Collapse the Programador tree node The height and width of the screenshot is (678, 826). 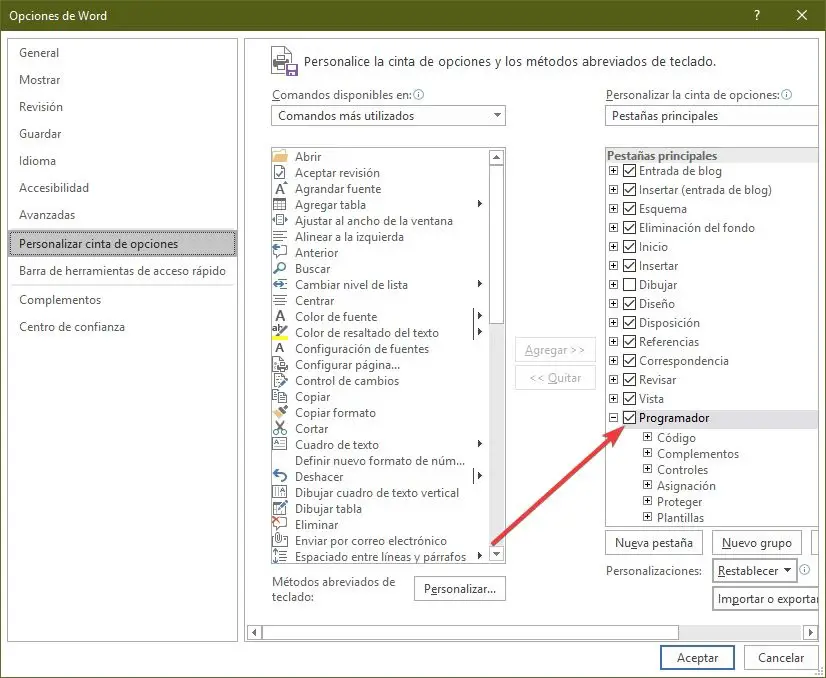click(613, 418)
